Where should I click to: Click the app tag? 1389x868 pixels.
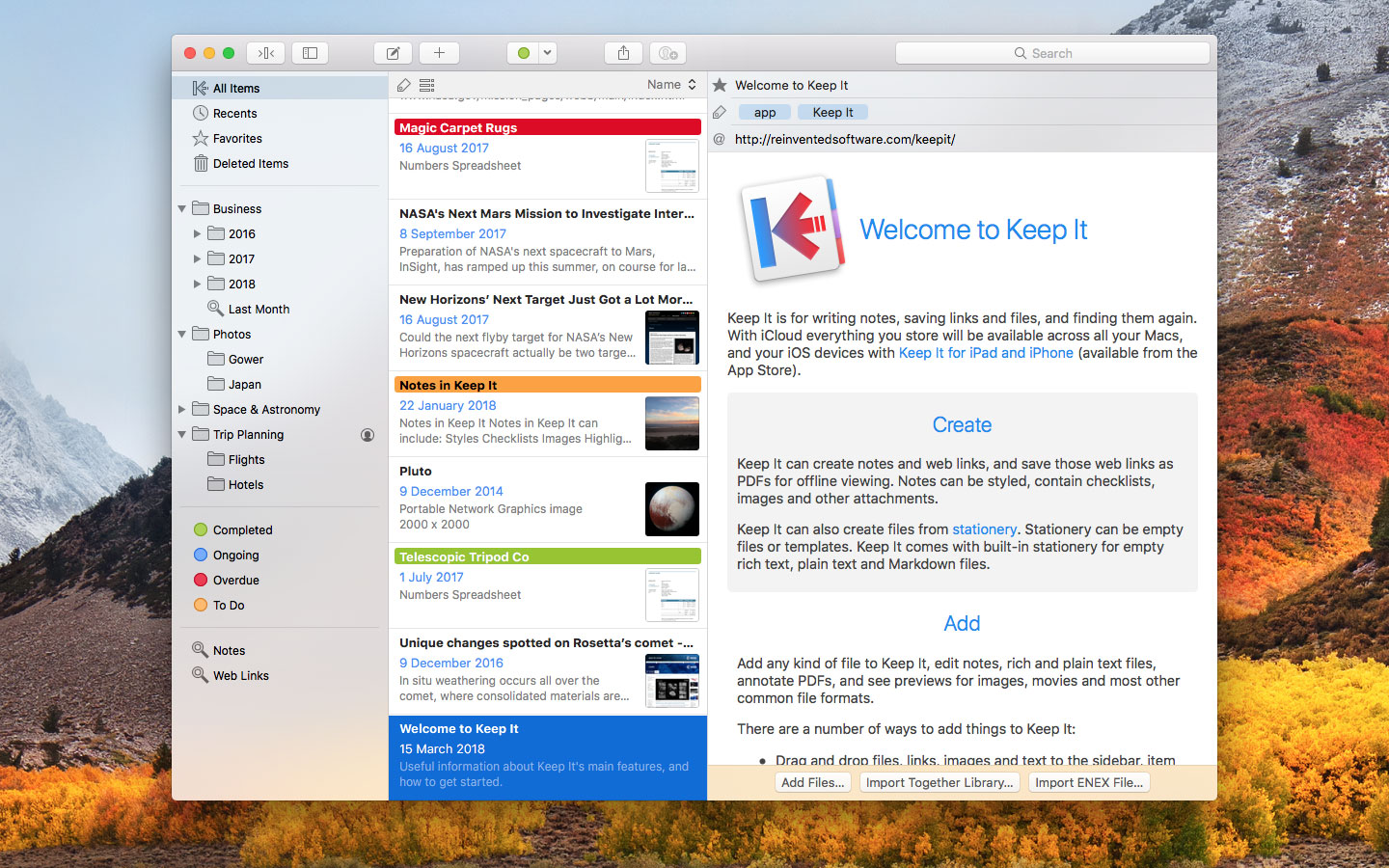coord(765,112)
